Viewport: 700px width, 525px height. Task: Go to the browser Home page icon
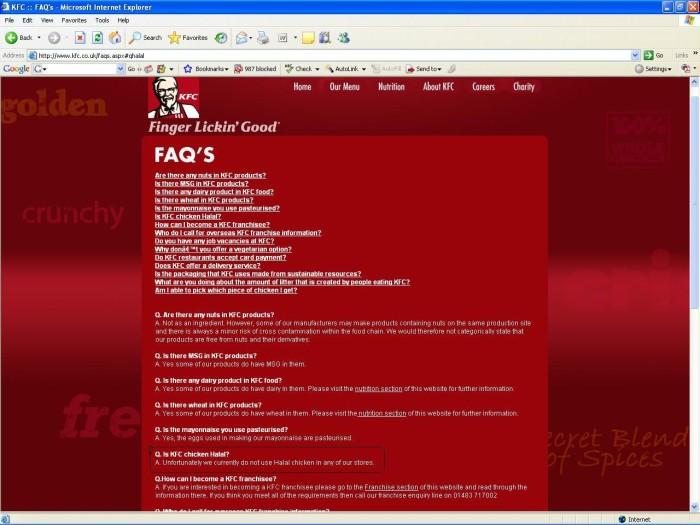(115, 37)
